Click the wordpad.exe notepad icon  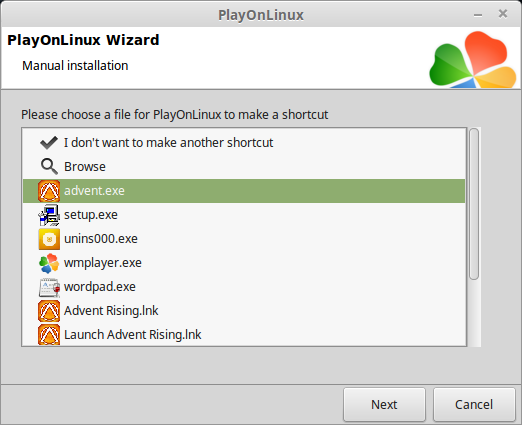point(49,287)
